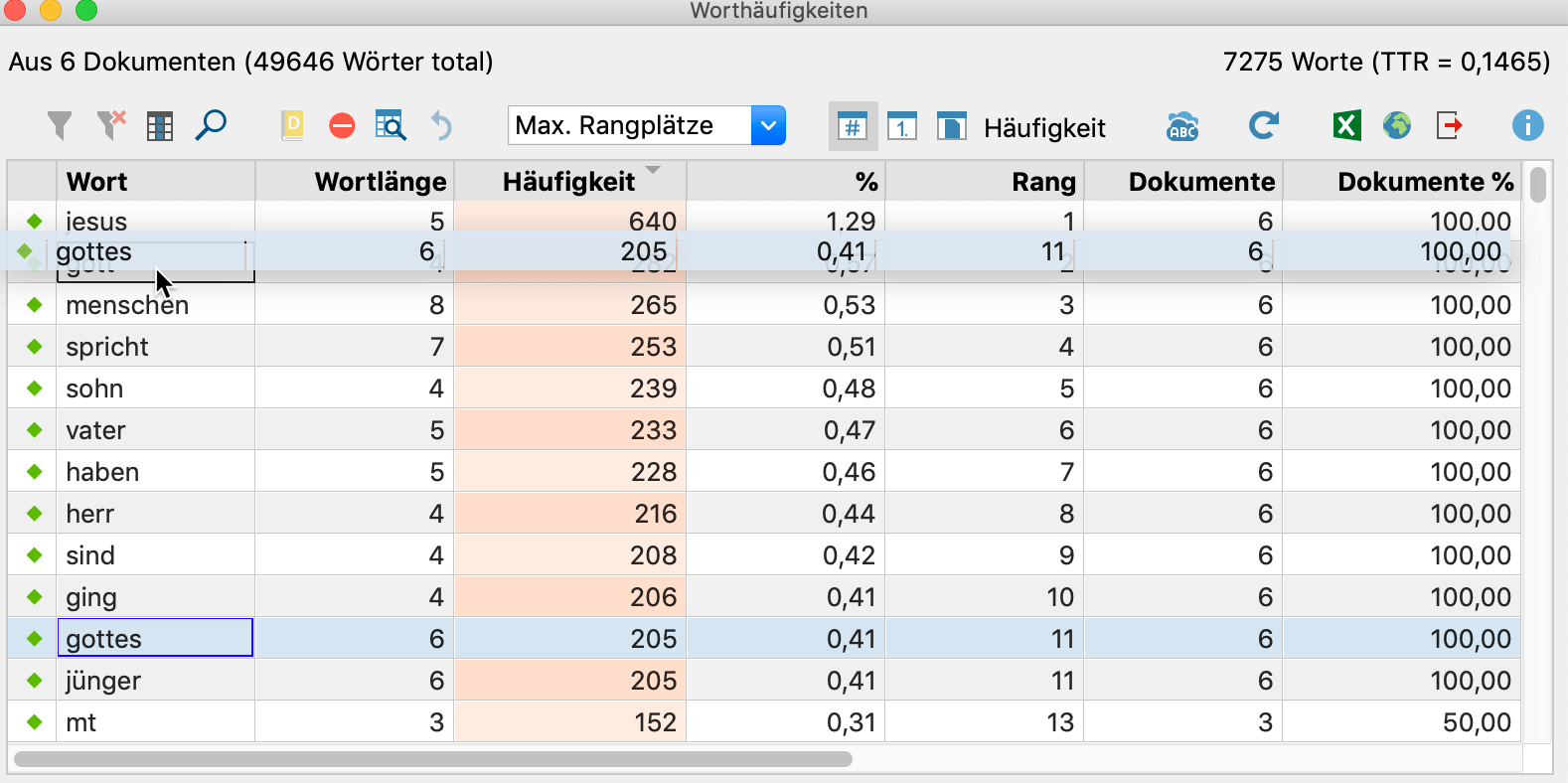
Task: Click the filter funnel icon
Action: [60, 126]
